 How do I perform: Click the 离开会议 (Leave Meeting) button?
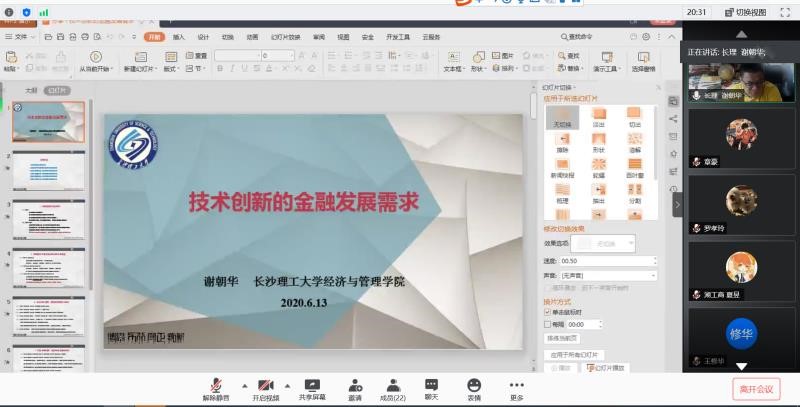coord(755,388)
